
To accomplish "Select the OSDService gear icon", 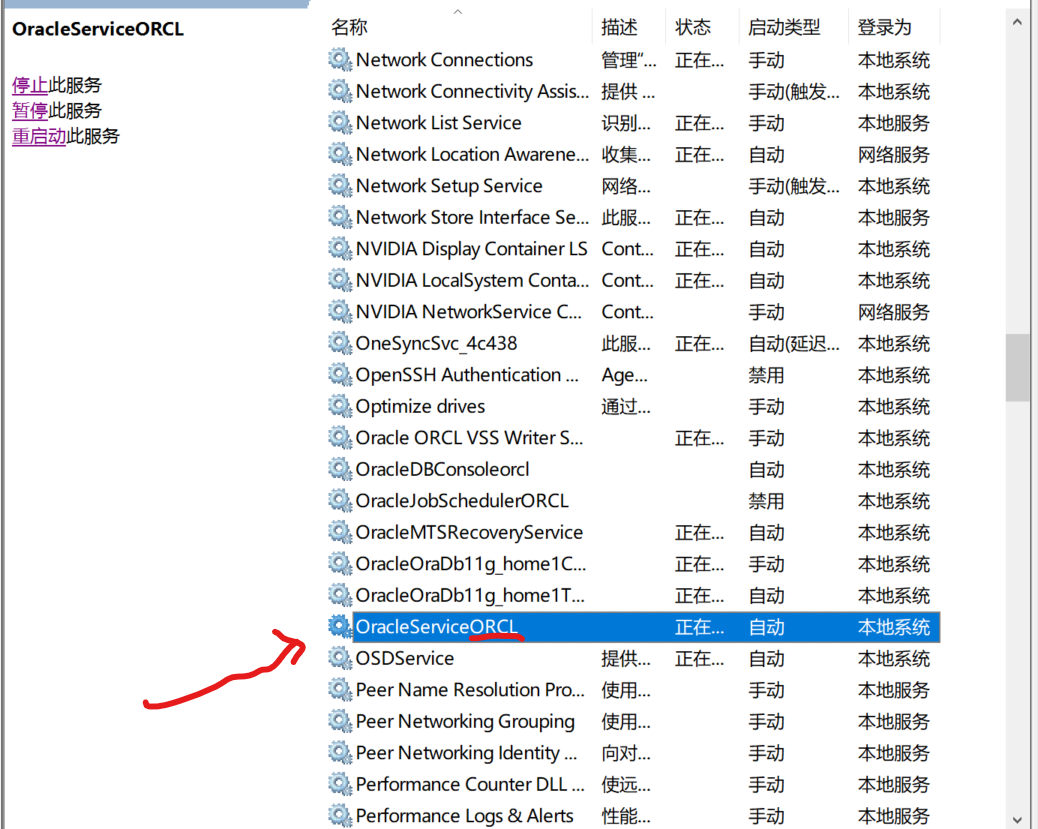I will 340,658.
